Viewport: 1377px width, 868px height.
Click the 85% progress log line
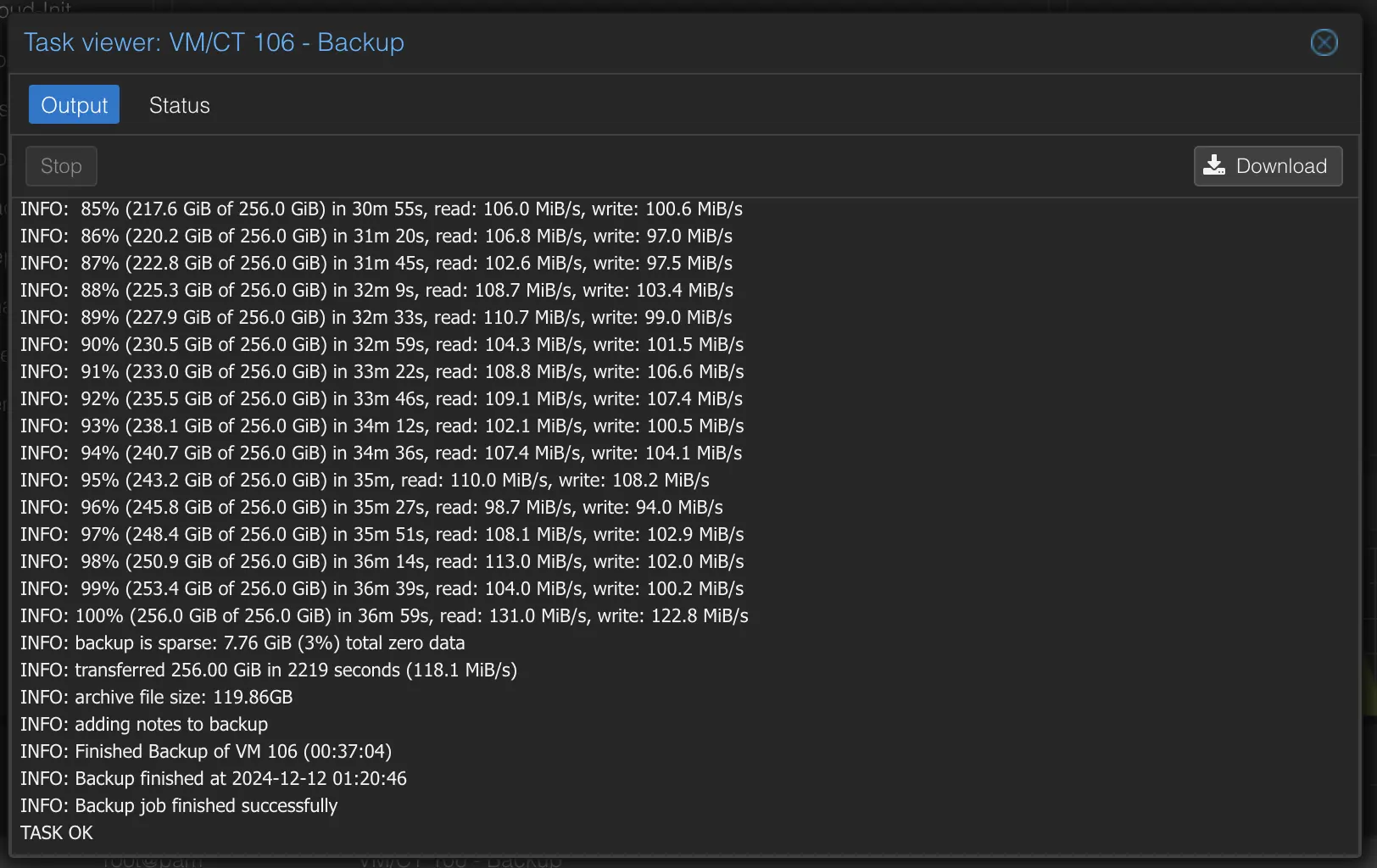[382, 209]
